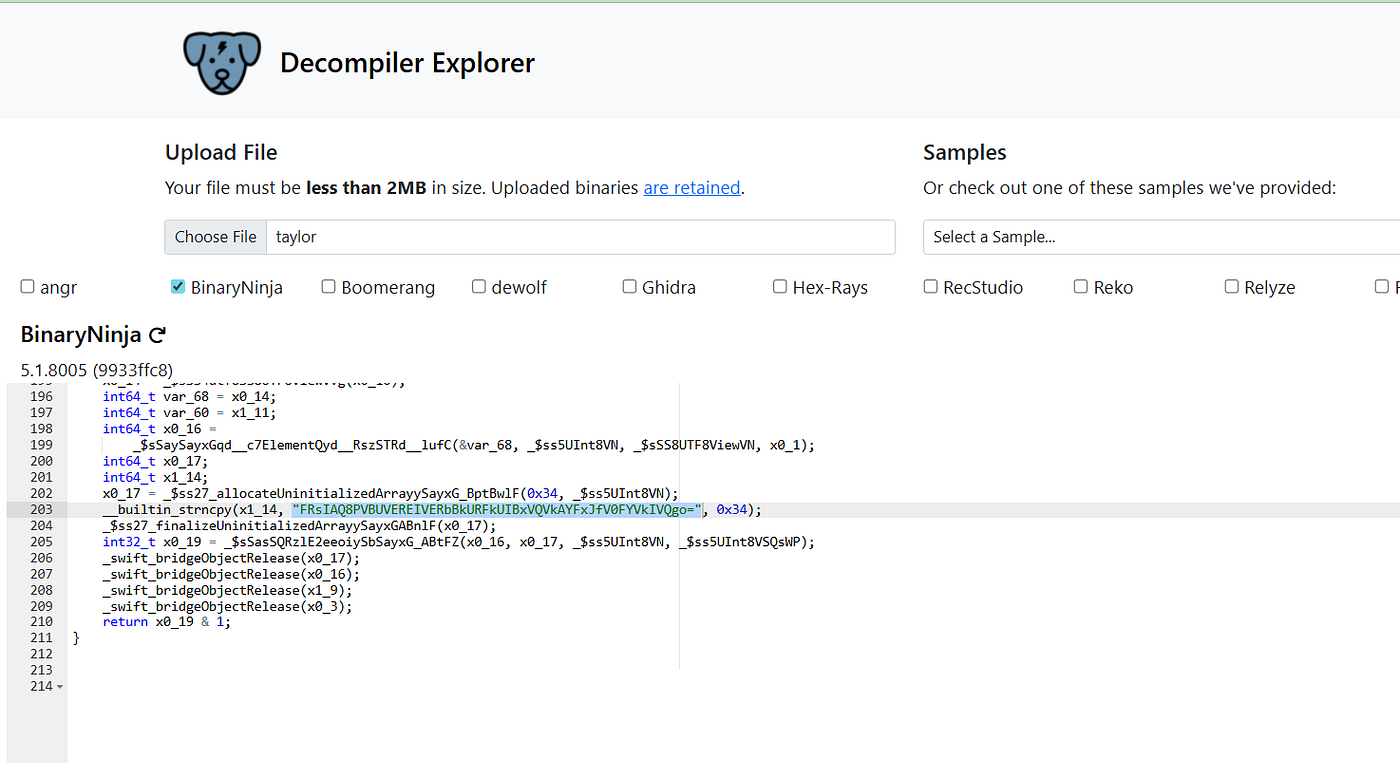This screenshot has height=763, width=1400.
Task: Click the BinaryNinja refresh icon
Action: 157,336
